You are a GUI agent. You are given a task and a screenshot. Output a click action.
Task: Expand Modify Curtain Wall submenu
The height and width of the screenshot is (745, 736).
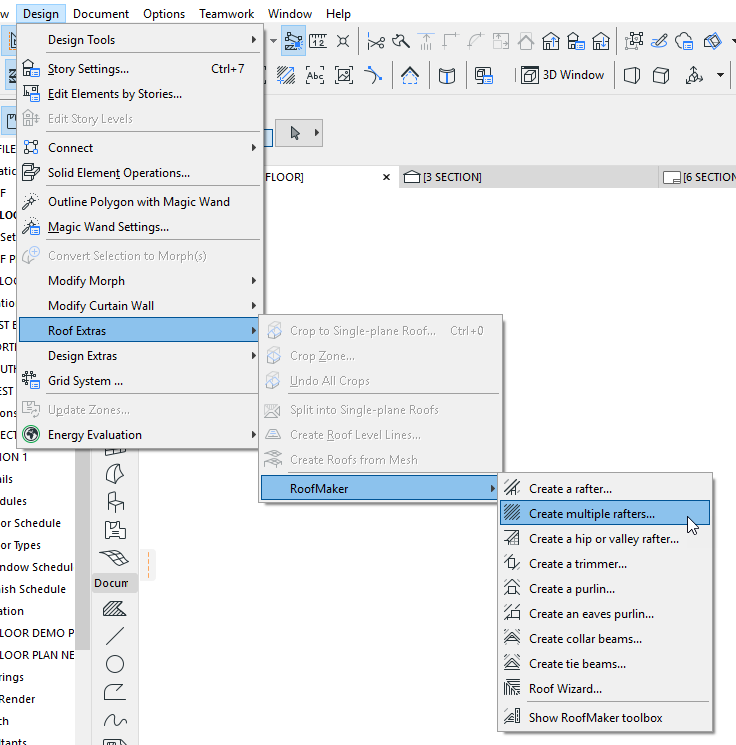140,306
